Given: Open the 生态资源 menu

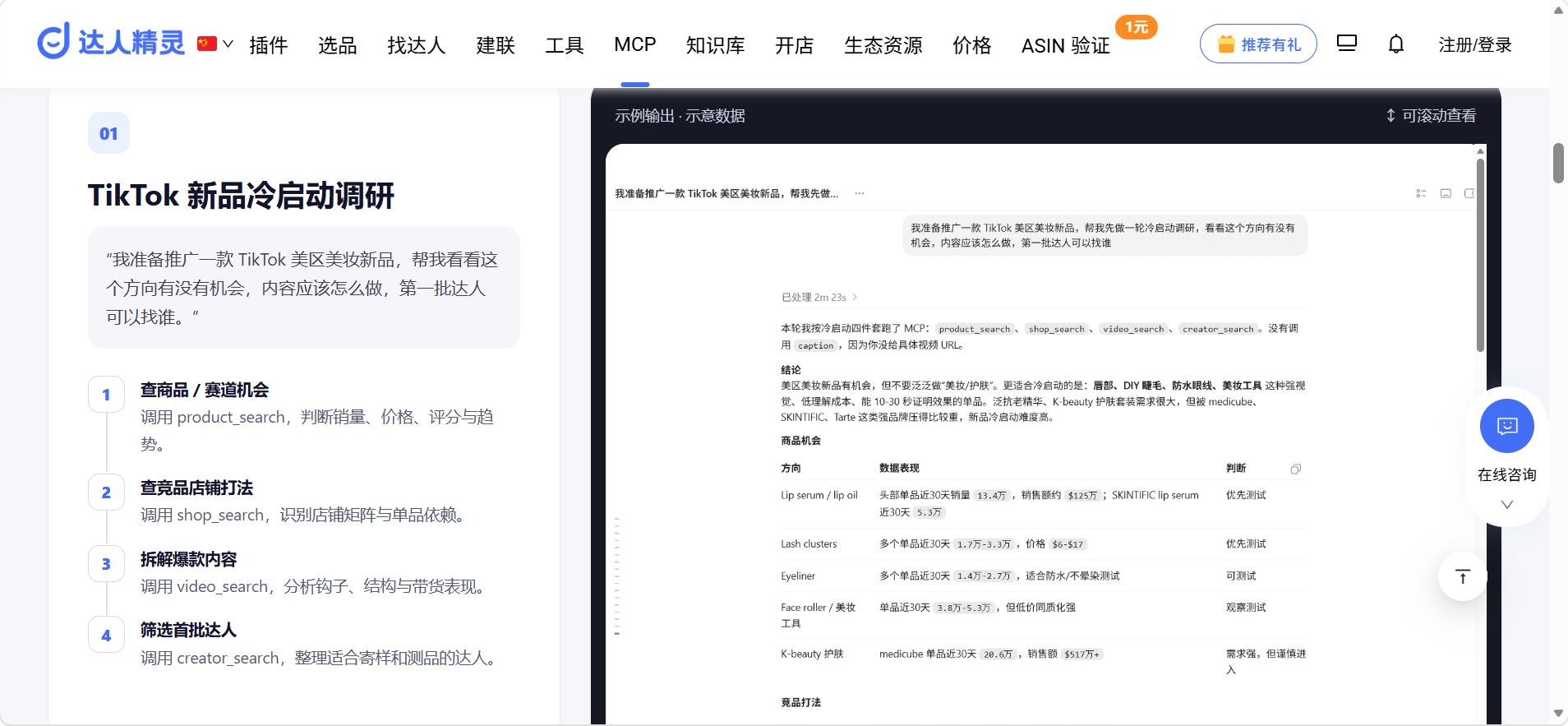Looking at the screenshot, I should click(x=883, y=45).
